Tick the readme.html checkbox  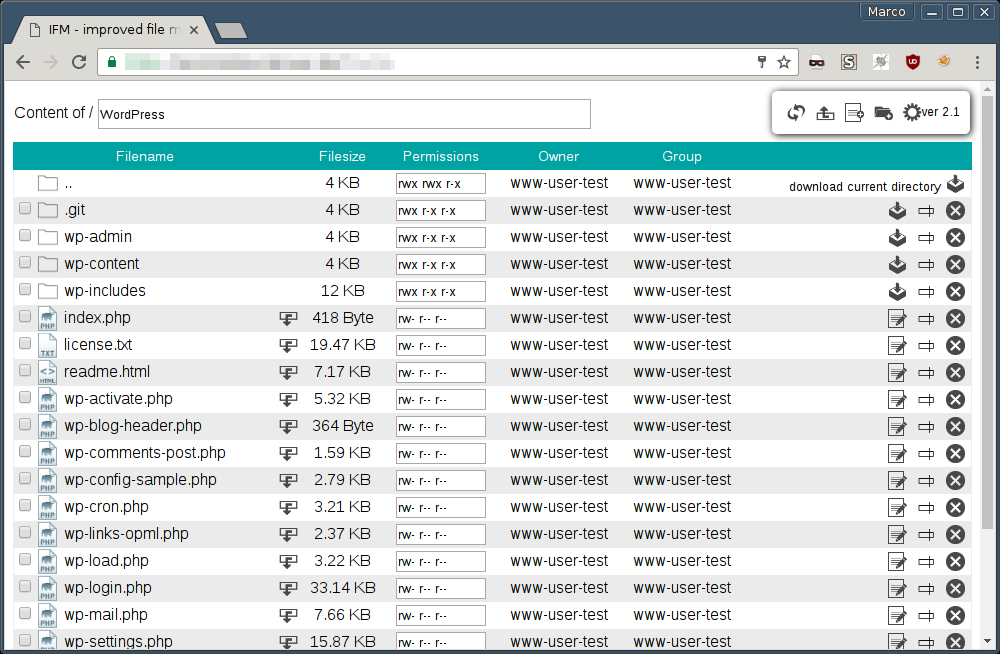click(25, 370)
